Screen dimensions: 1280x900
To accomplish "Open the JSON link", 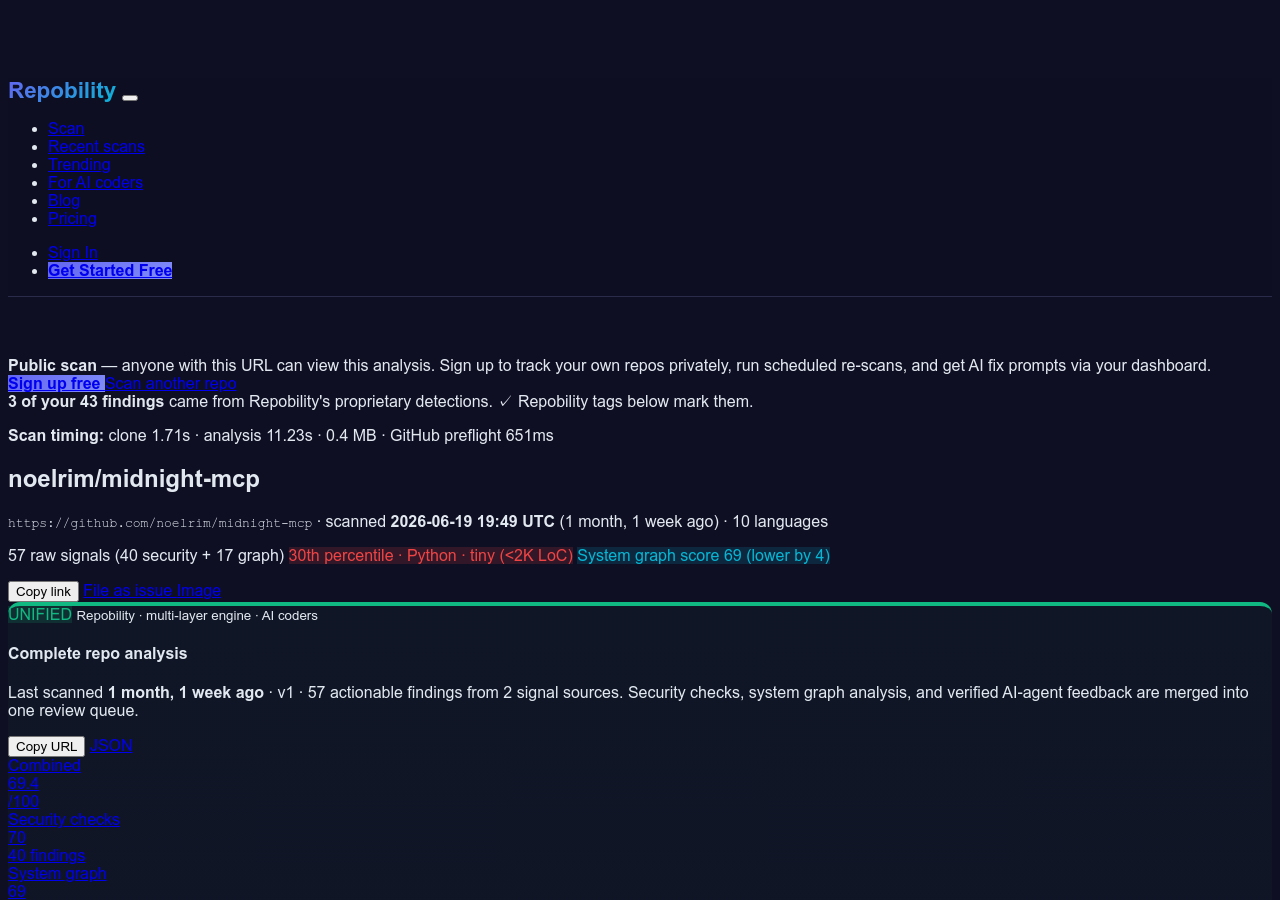I will click(111, 745).
